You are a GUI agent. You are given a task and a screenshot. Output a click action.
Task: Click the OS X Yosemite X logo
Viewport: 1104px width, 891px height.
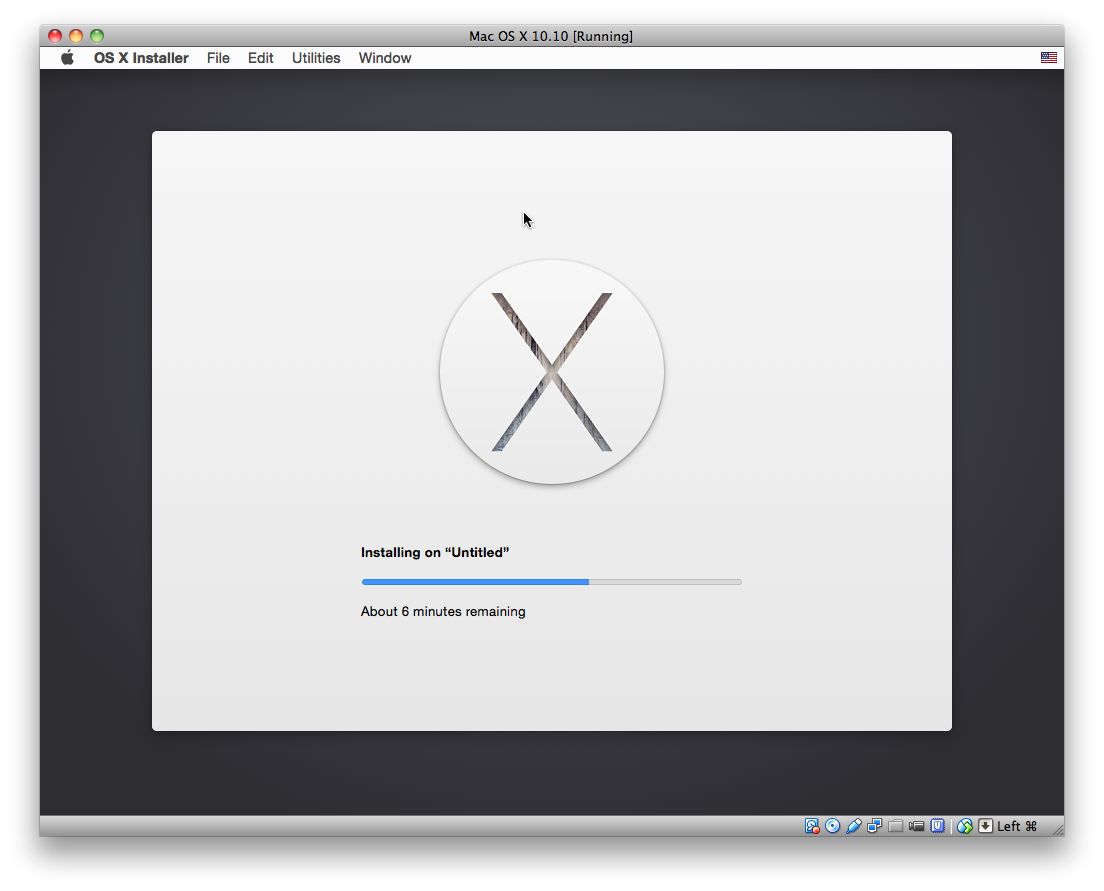tap(552, 372)
